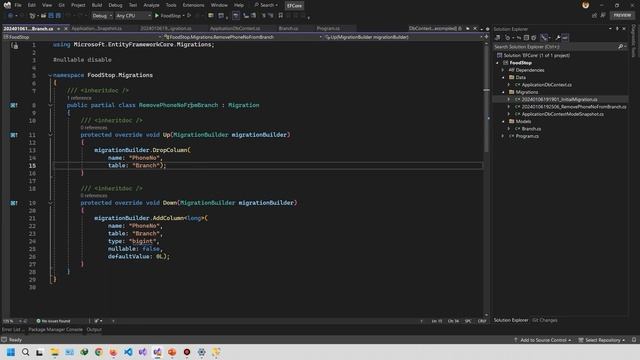Pin the 202401061...Branch.cs tab

59,29
